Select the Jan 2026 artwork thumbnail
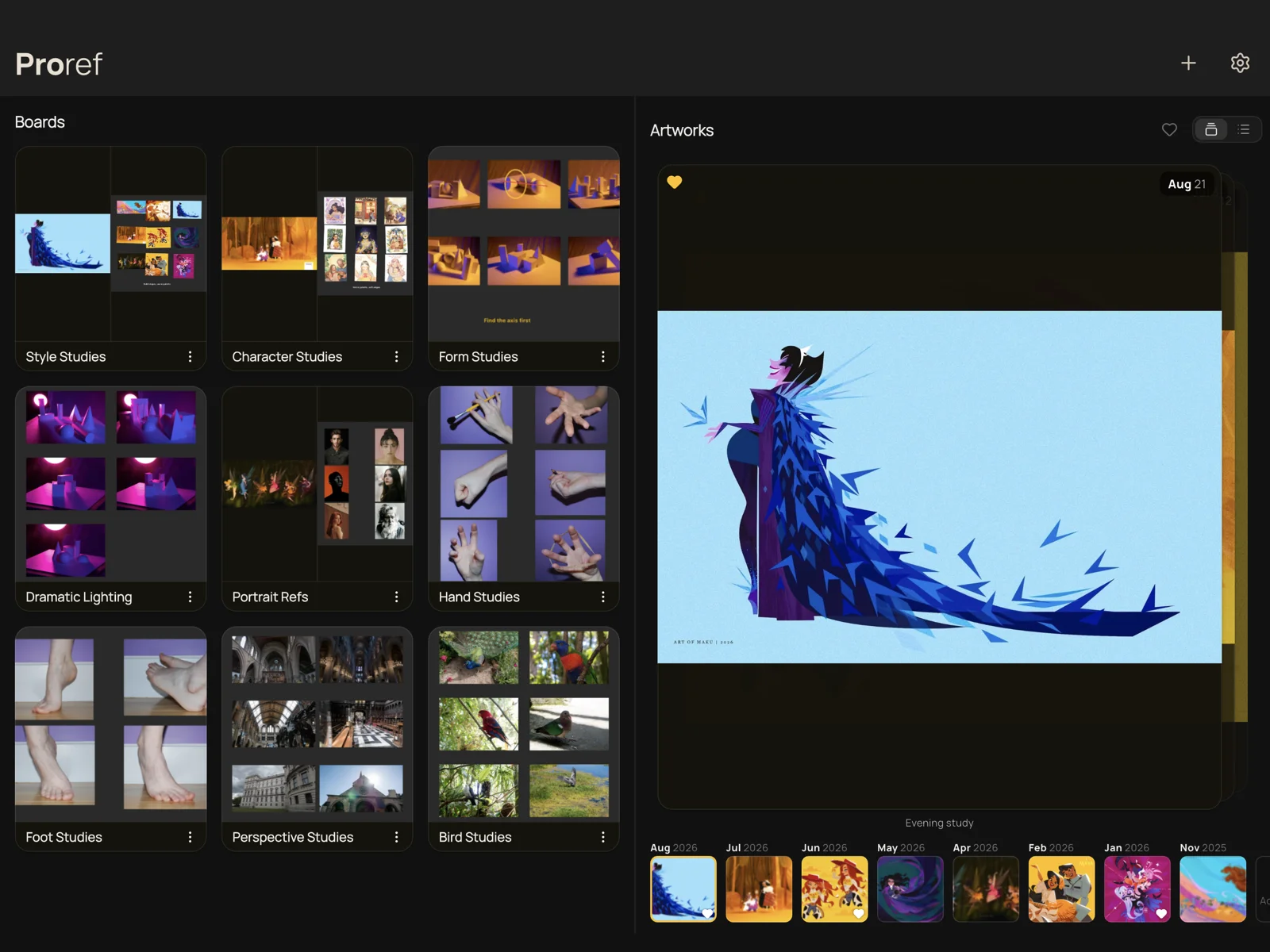The image size is (1270, 952). pos(1137,889)
